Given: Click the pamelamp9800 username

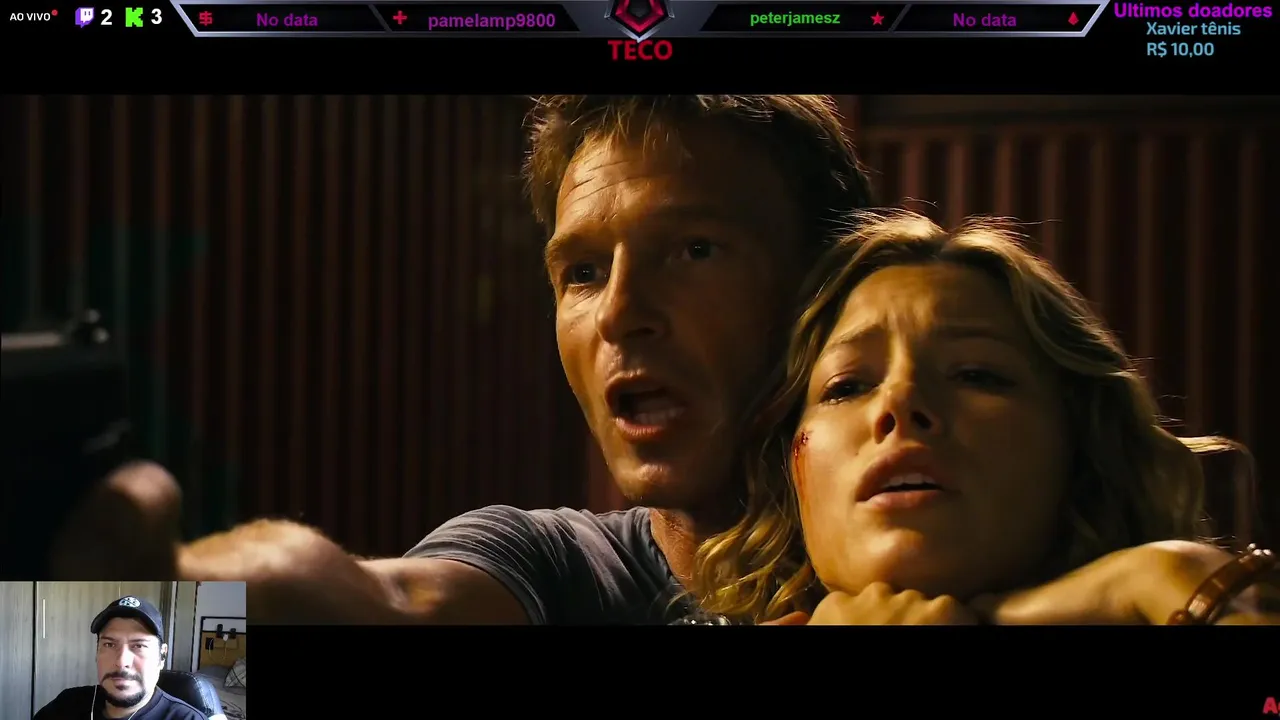Looking at the screenshot, I should [x=491, y=20].
